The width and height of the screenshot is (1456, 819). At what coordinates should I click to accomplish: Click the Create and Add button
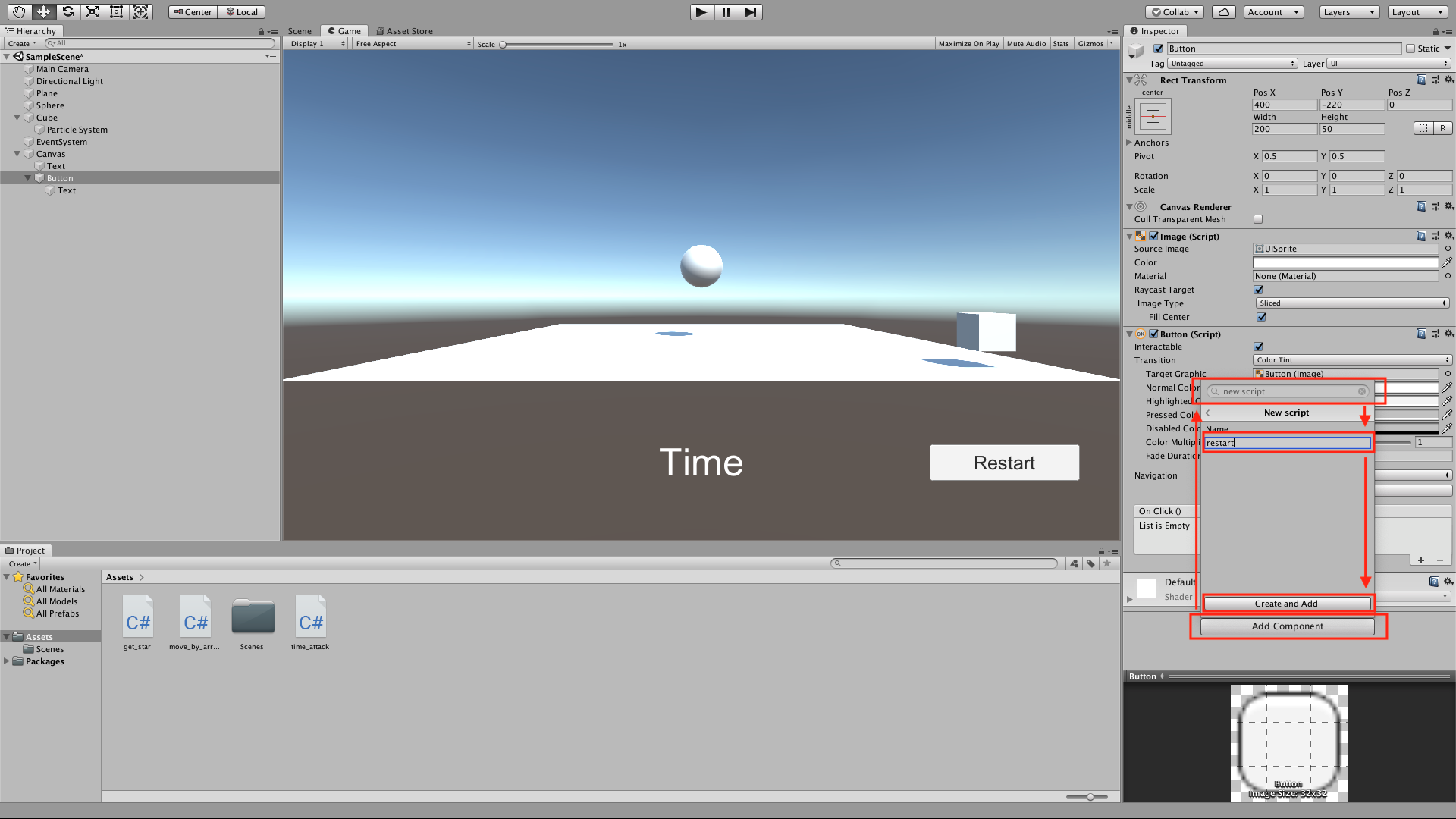click(1286, 604)
